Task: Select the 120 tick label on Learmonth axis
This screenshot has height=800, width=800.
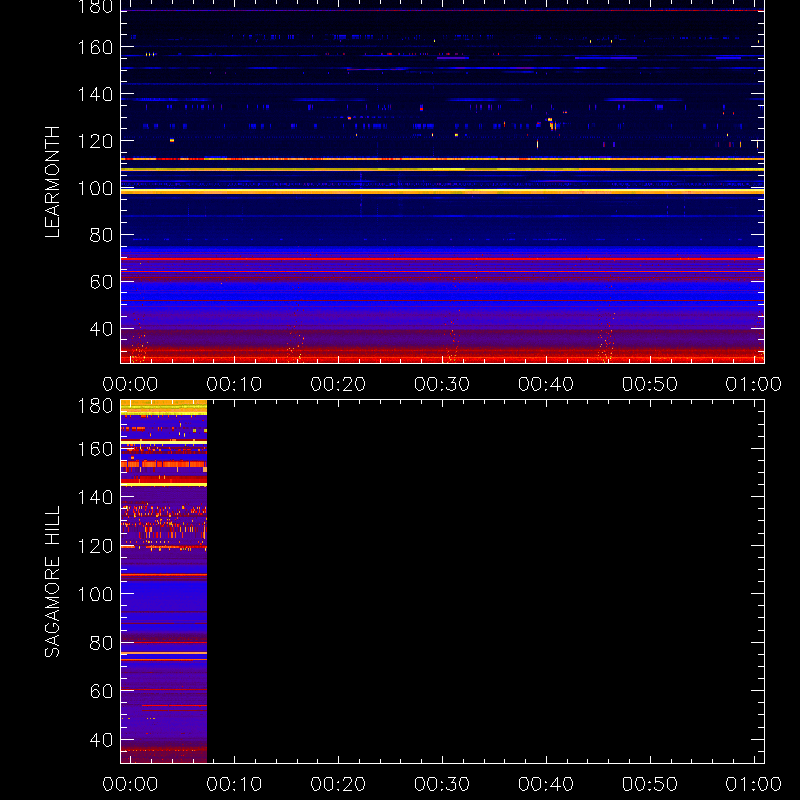Action: click(95, 141)
